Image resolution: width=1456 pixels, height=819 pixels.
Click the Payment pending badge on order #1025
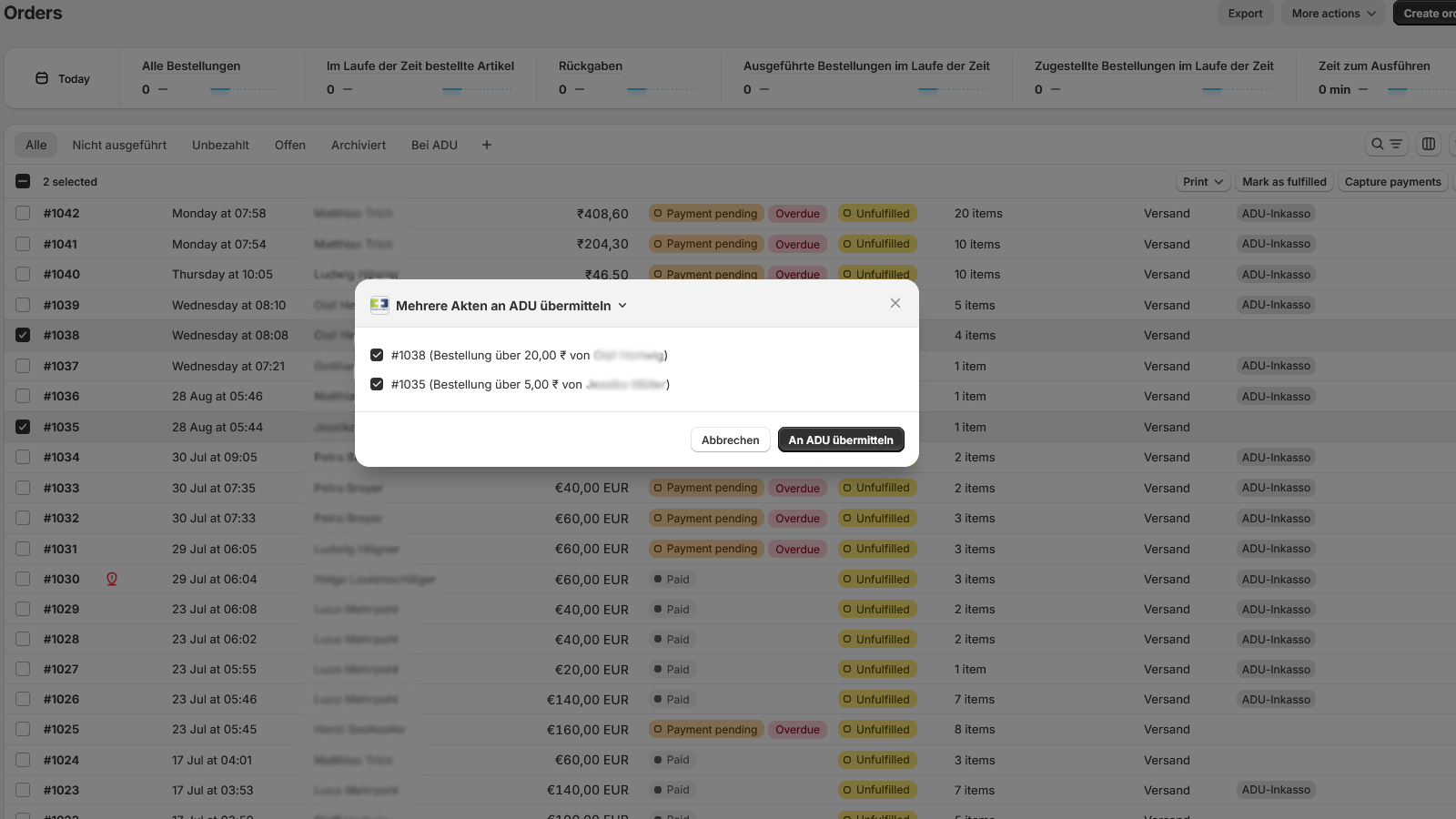click(x=705, y=729)
